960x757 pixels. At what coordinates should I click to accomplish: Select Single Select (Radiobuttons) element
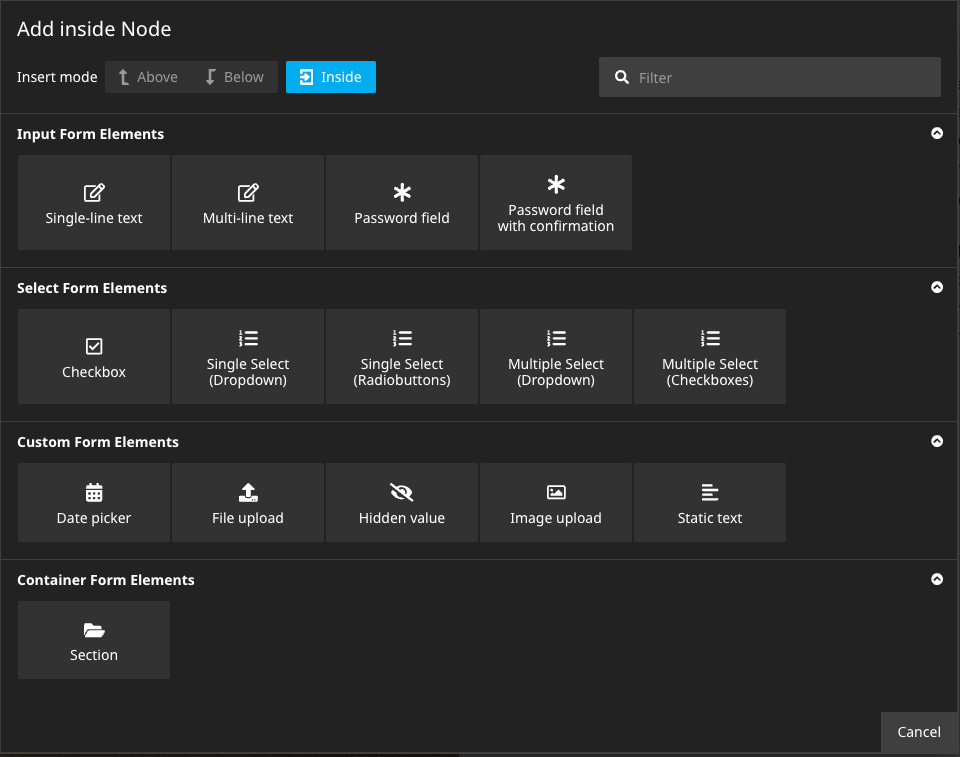point(401,356)
